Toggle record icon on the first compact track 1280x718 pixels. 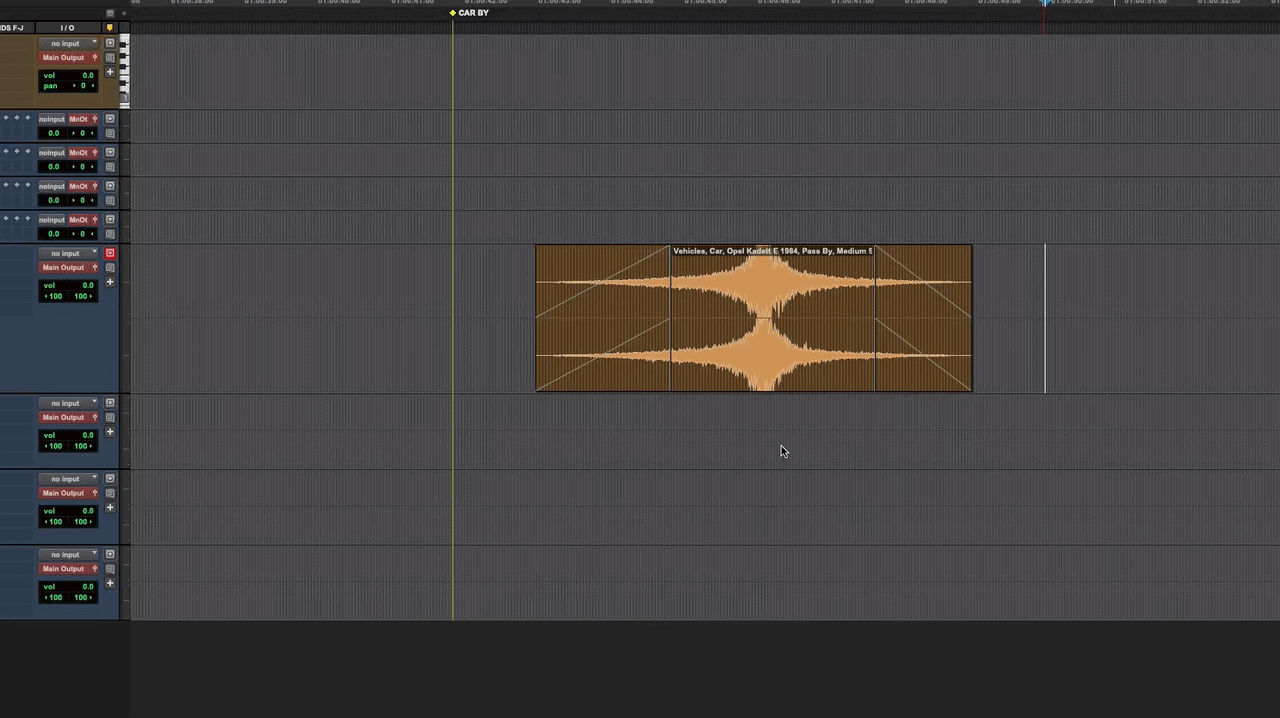[110, 119]
